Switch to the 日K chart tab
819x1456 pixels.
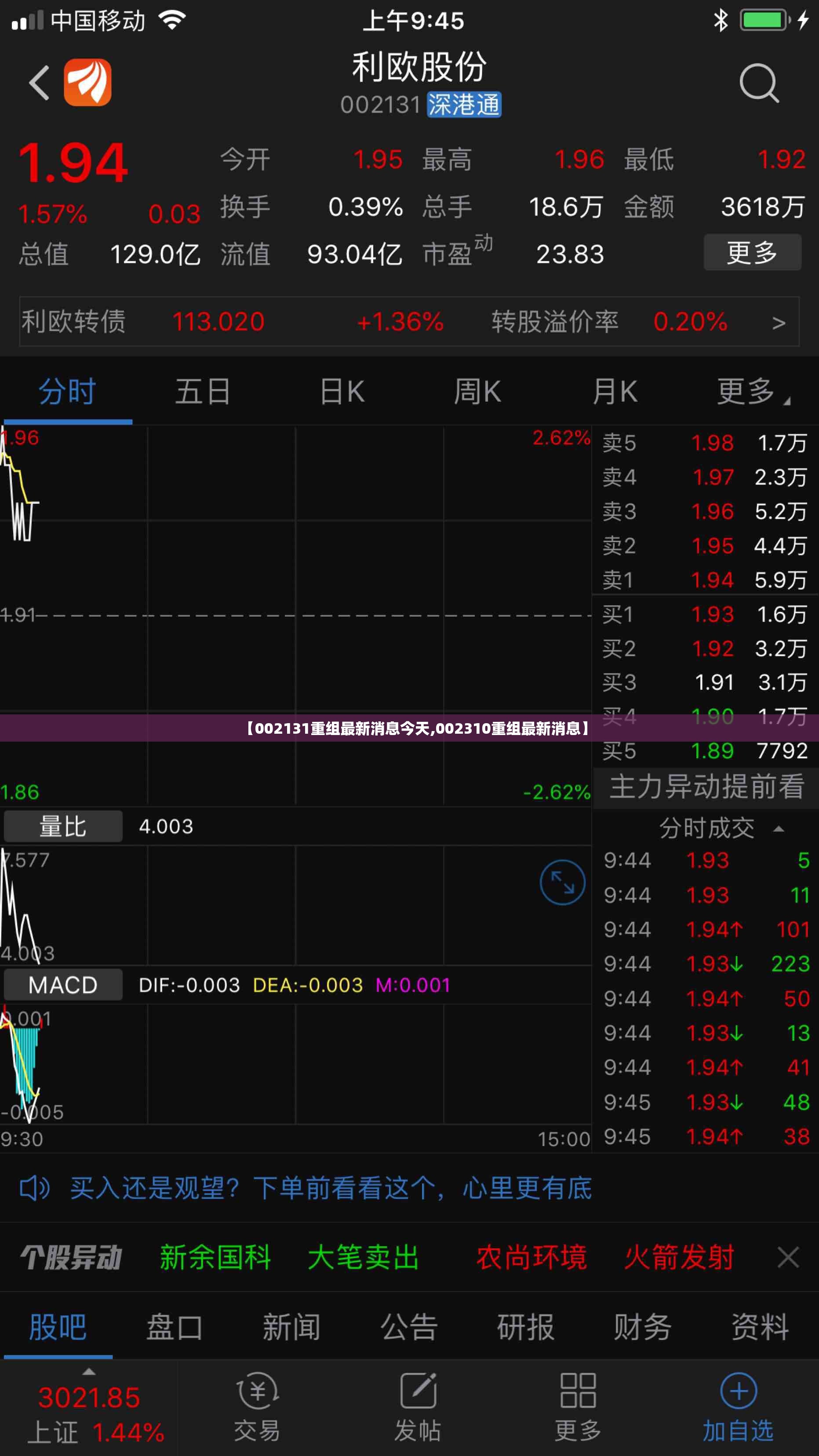(342, 392)
